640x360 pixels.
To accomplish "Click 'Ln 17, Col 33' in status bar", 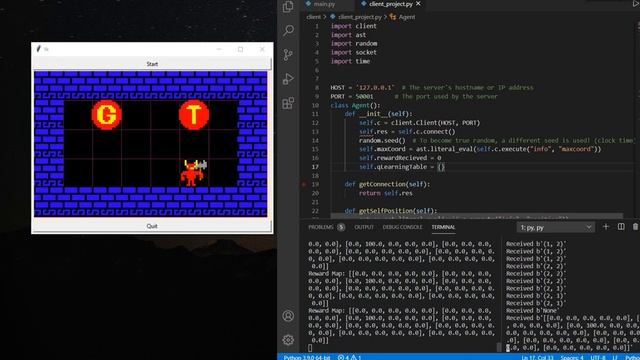I will 537,357.
